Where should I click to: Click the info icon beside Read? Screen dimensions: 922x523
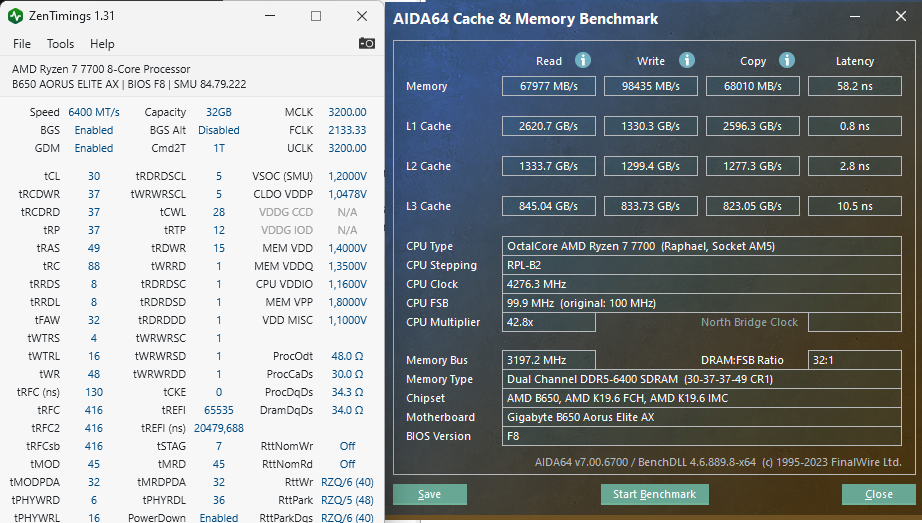(x=583, y=61)
